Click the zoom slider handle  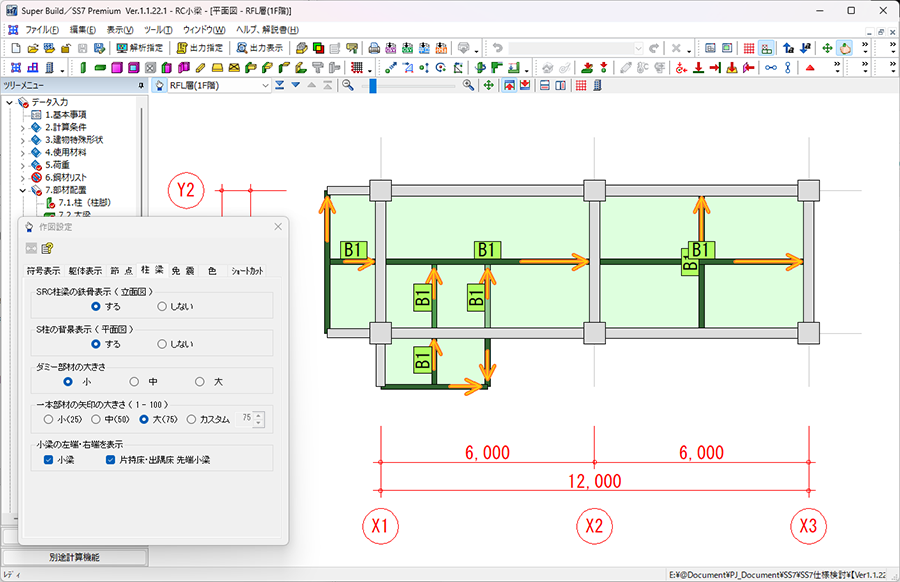point(373,86)
